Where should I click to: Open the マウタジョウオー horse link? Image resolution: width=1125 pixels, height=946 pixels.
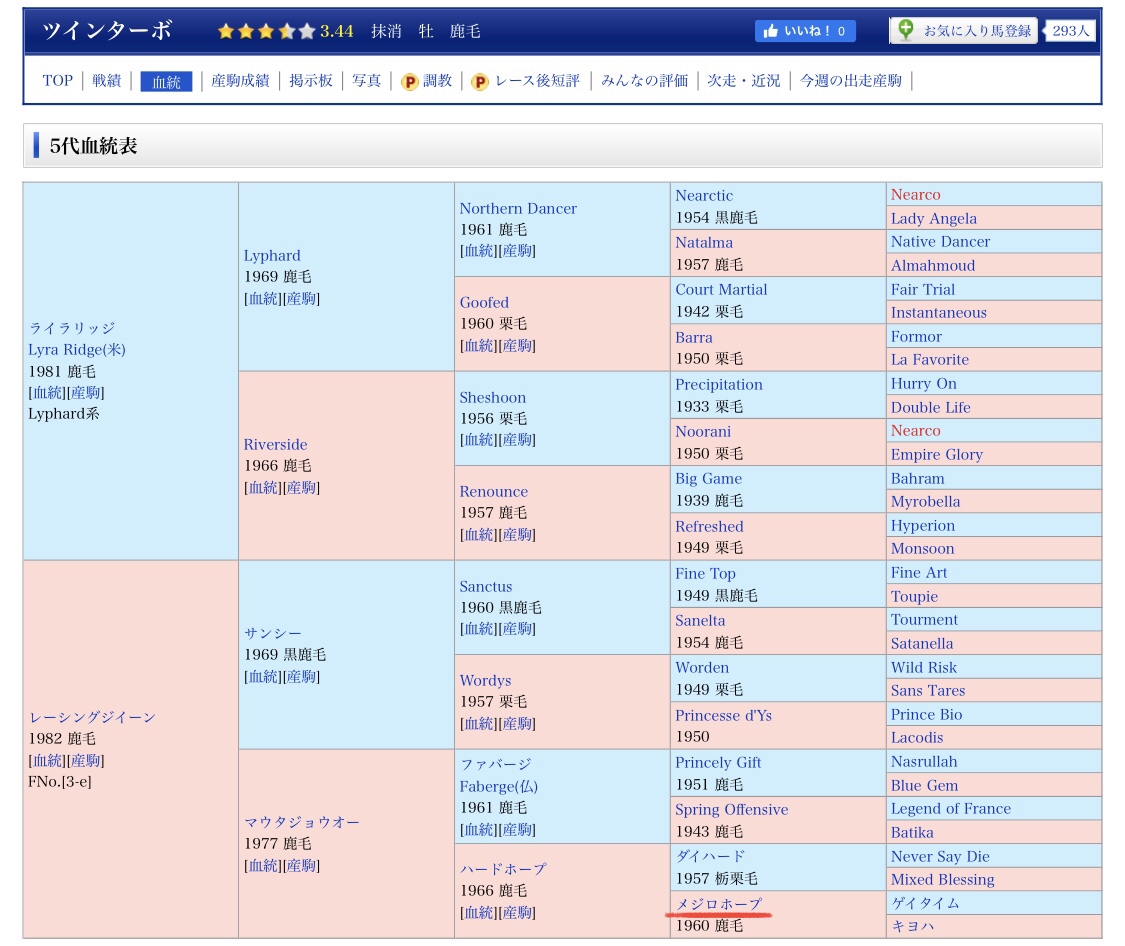pos(301,822)
